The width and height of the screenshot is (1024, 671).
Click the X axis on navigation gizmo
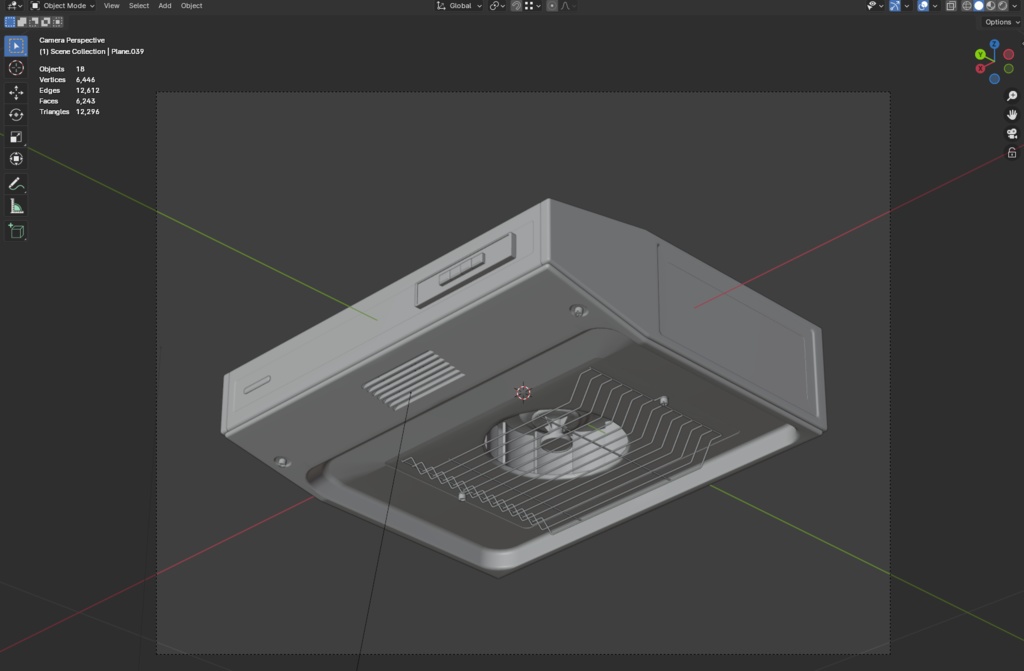pyautogui.click(x=980, y=69)
